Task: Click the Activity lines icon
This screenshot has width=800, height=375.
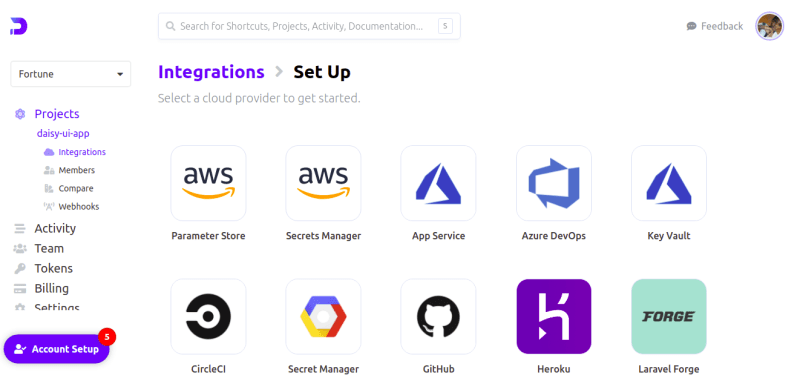Action: [20, 229]
